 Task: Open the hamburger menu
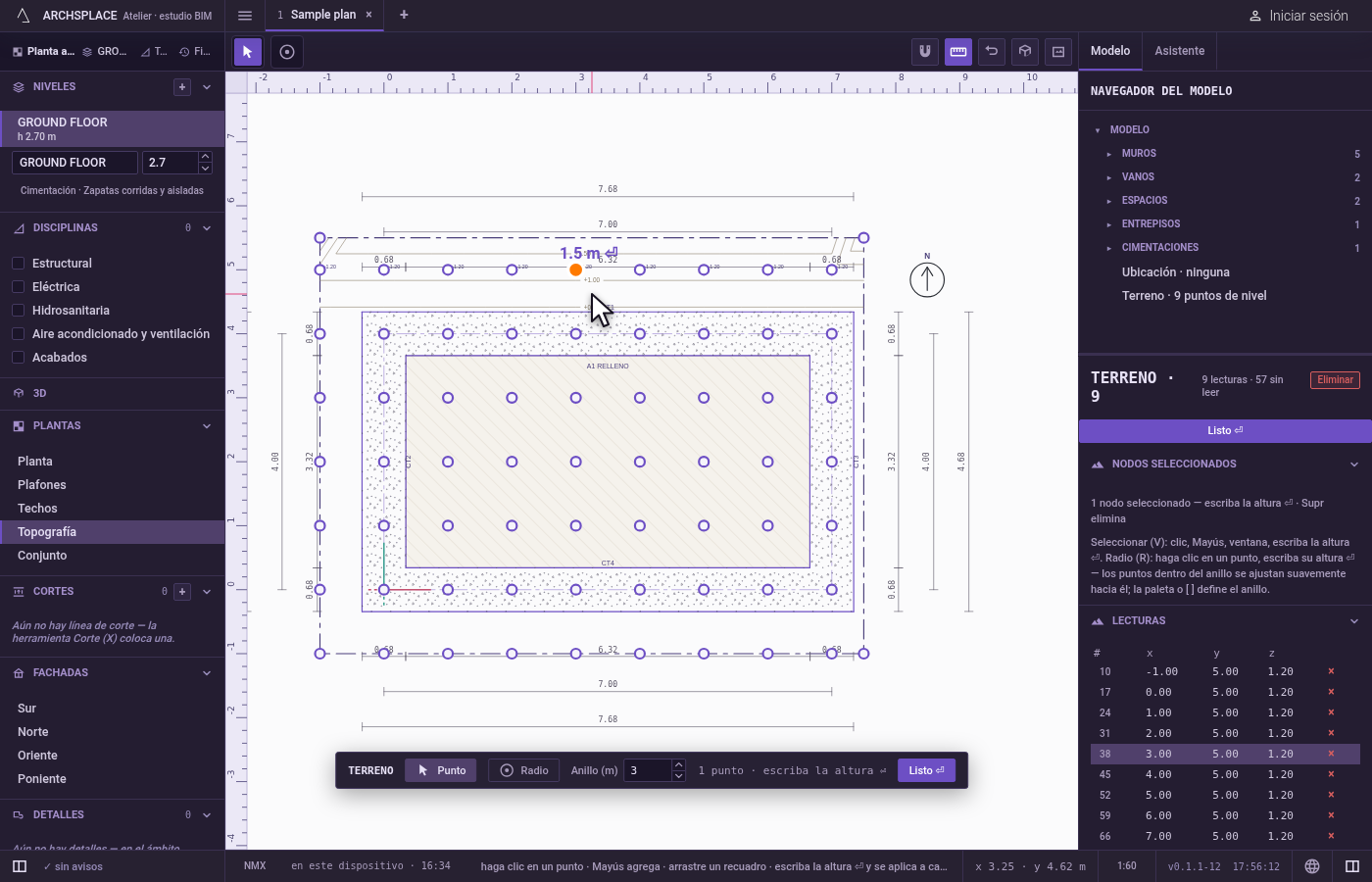click(245, 16)
